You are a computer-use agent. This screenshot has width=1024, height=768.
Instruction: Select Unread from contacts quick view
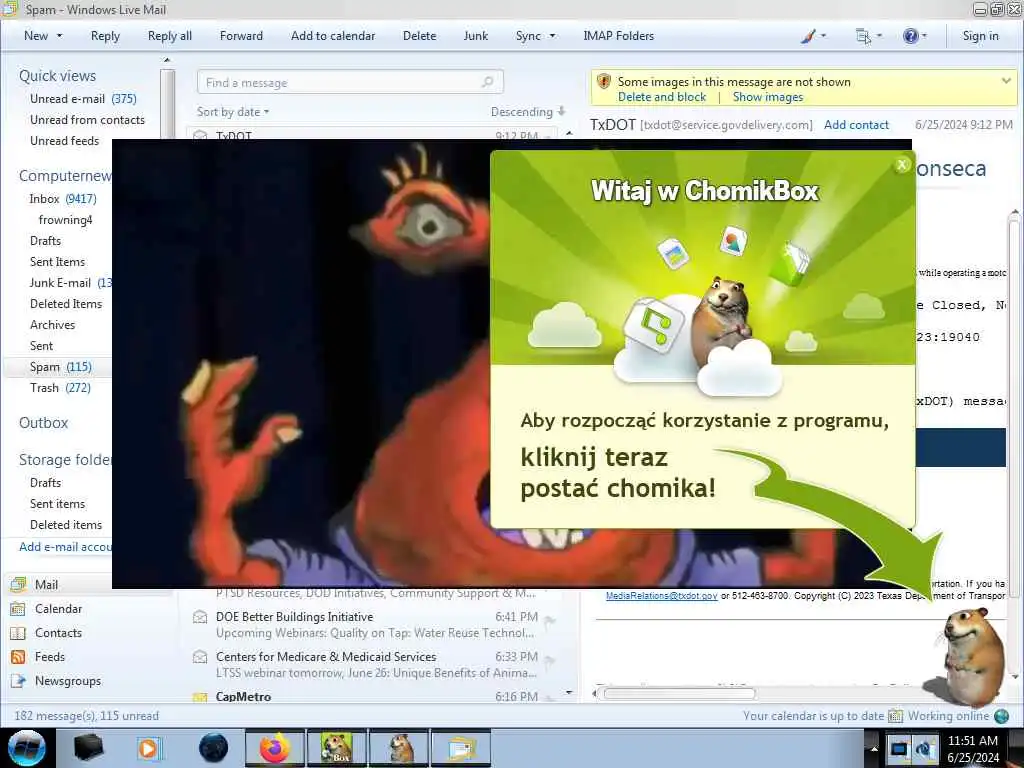tap(87, 120)
